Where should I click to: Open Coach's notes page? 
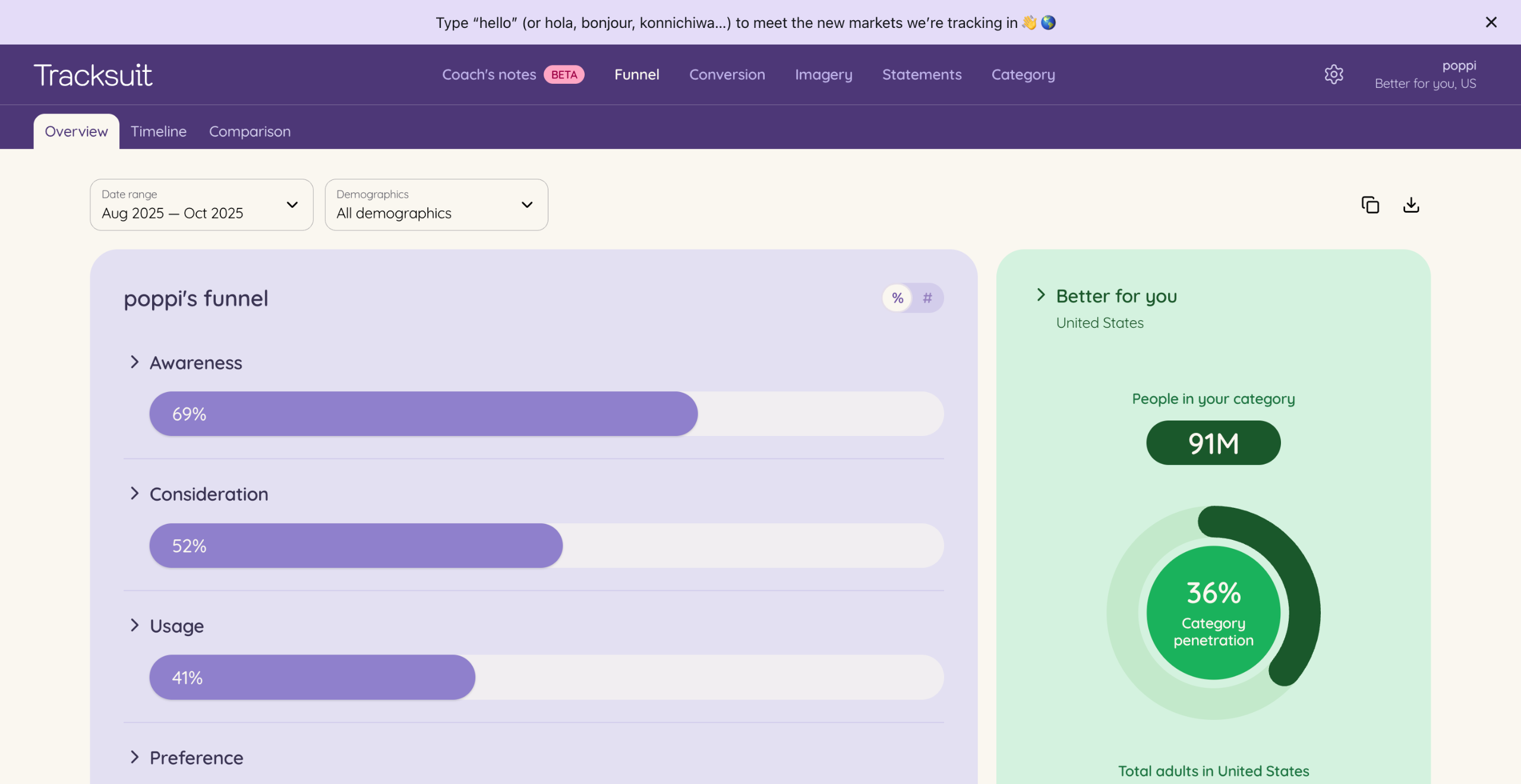pyautogui.click(x=489, y=75)
